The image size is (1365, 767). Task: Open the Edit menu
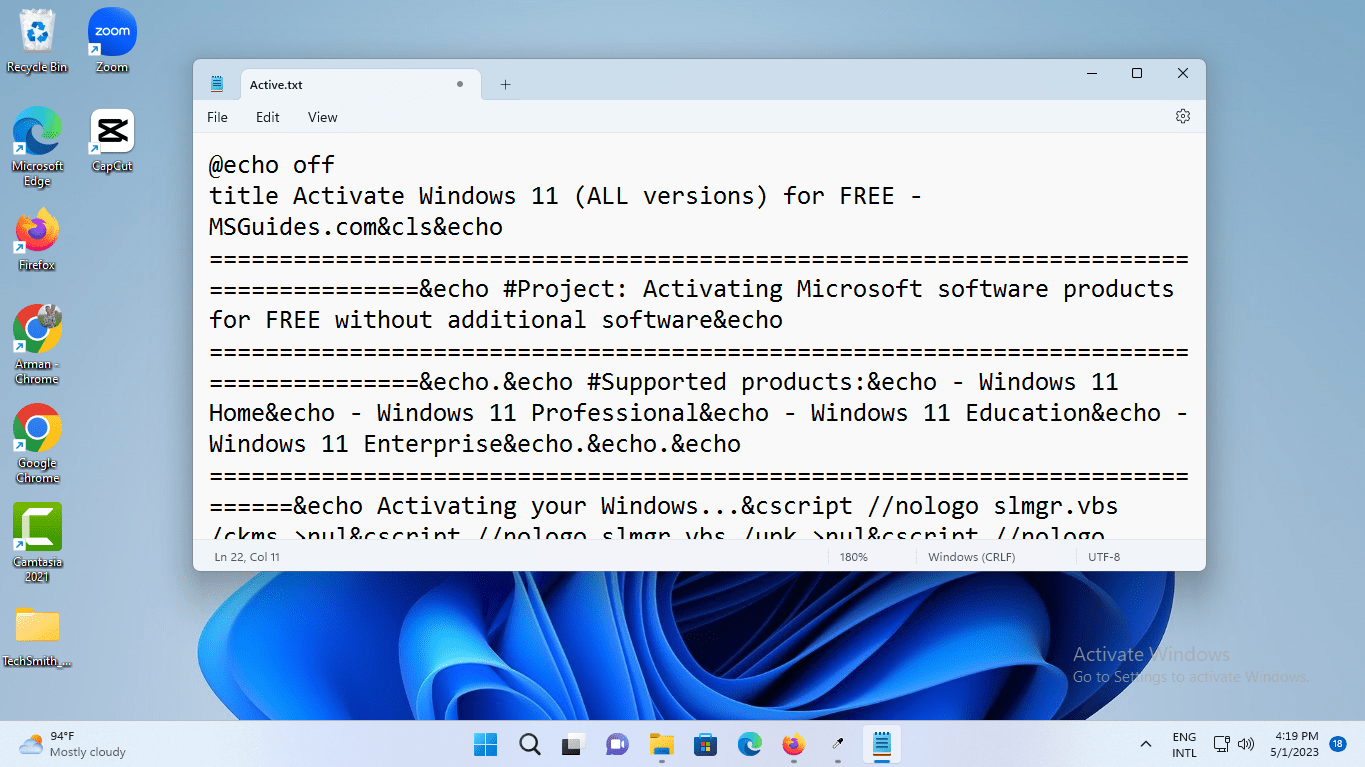coord(267,117)
